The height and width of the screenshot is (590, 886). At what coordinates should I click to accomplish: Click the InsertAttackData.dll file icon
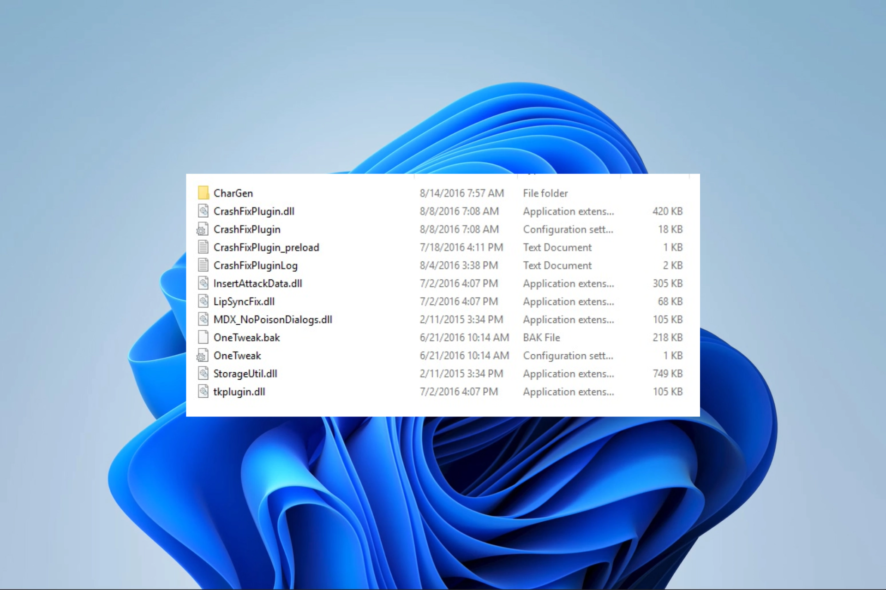point(203,284)
